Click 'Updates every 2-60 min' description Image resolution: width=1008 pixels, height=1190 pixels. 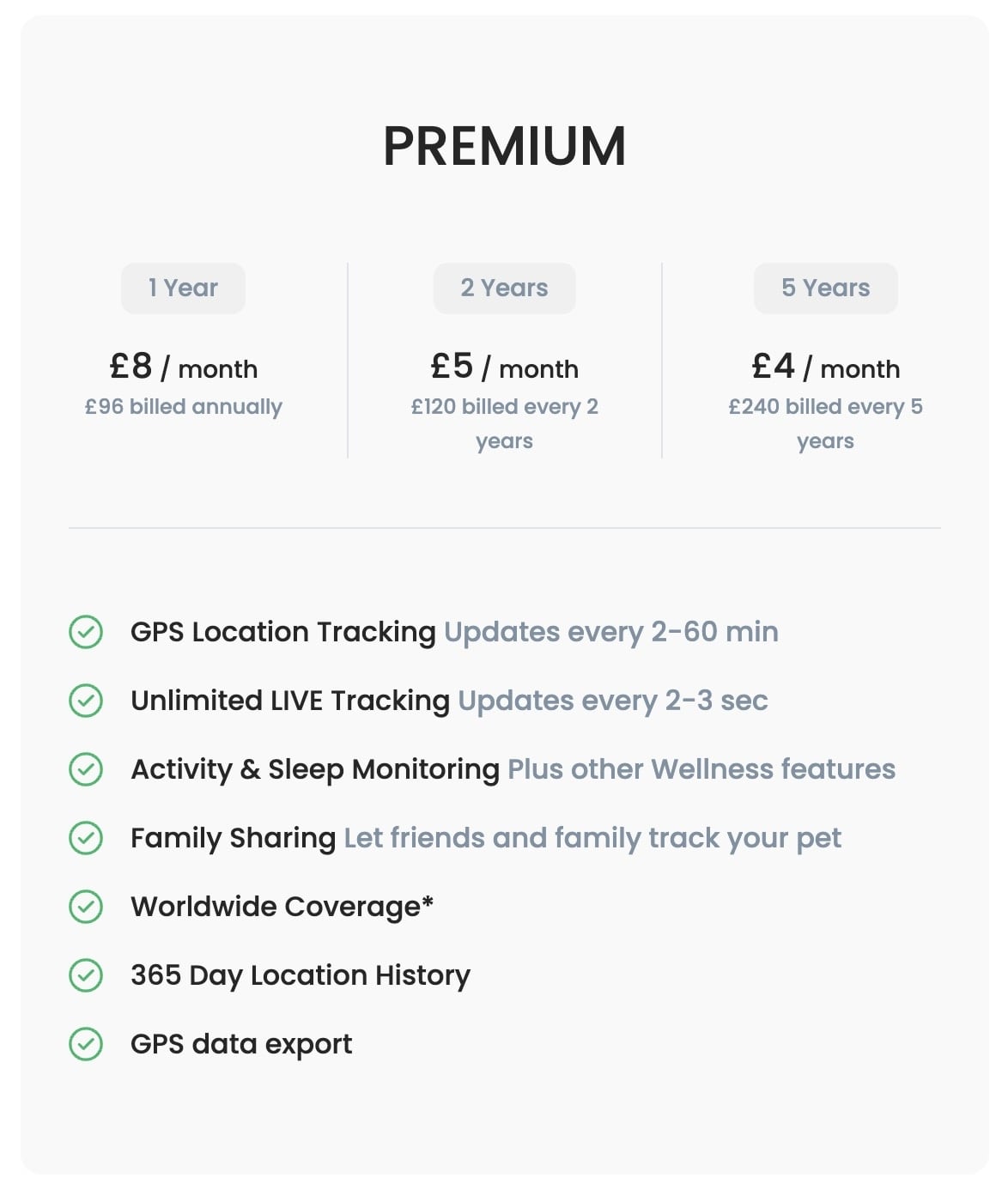pos(611,632)
